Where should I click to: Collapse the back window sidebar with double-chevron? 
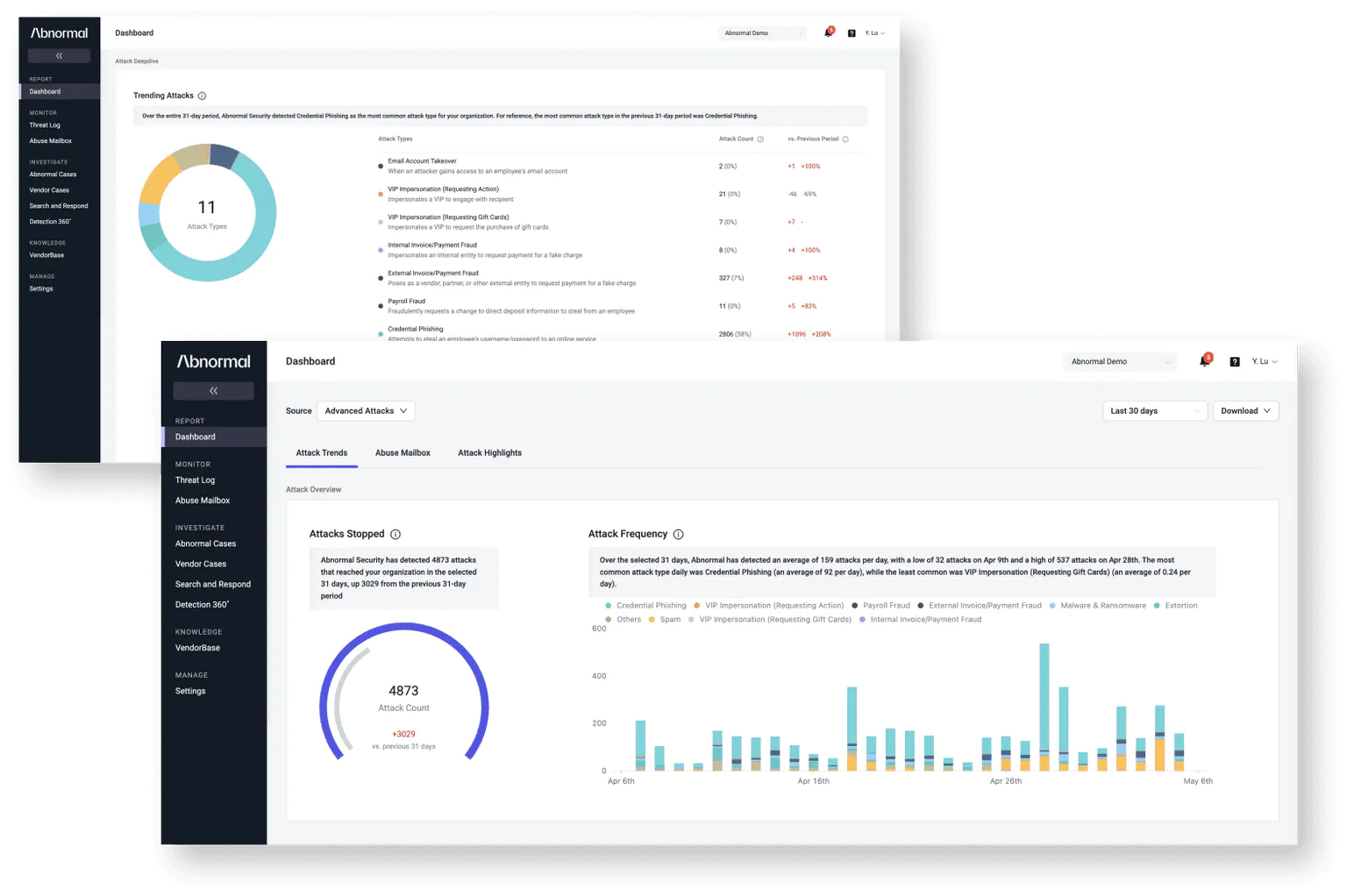[59, 56]
